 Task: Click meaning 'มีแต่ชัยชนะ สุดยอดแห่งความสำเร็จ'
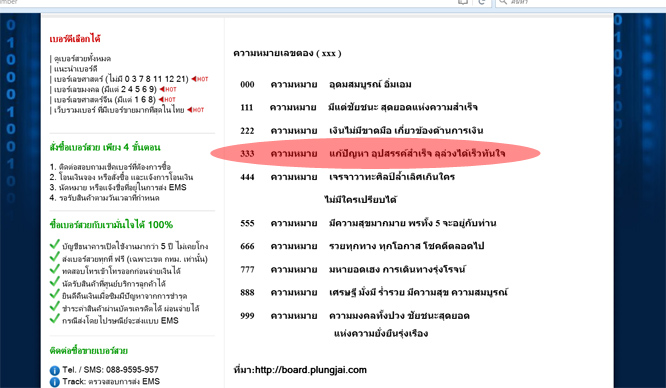tap(403, 107)
